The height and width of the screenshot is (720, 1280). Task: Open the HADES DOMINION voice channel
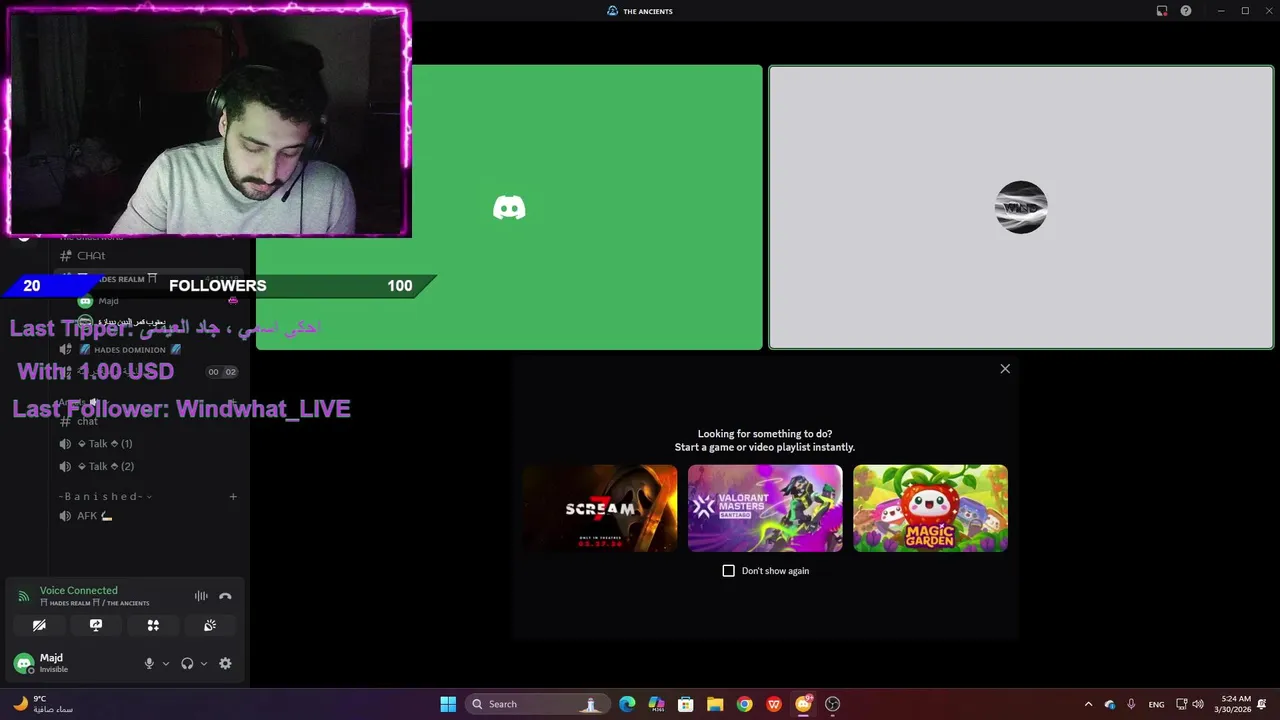click(x=148, y=350)
